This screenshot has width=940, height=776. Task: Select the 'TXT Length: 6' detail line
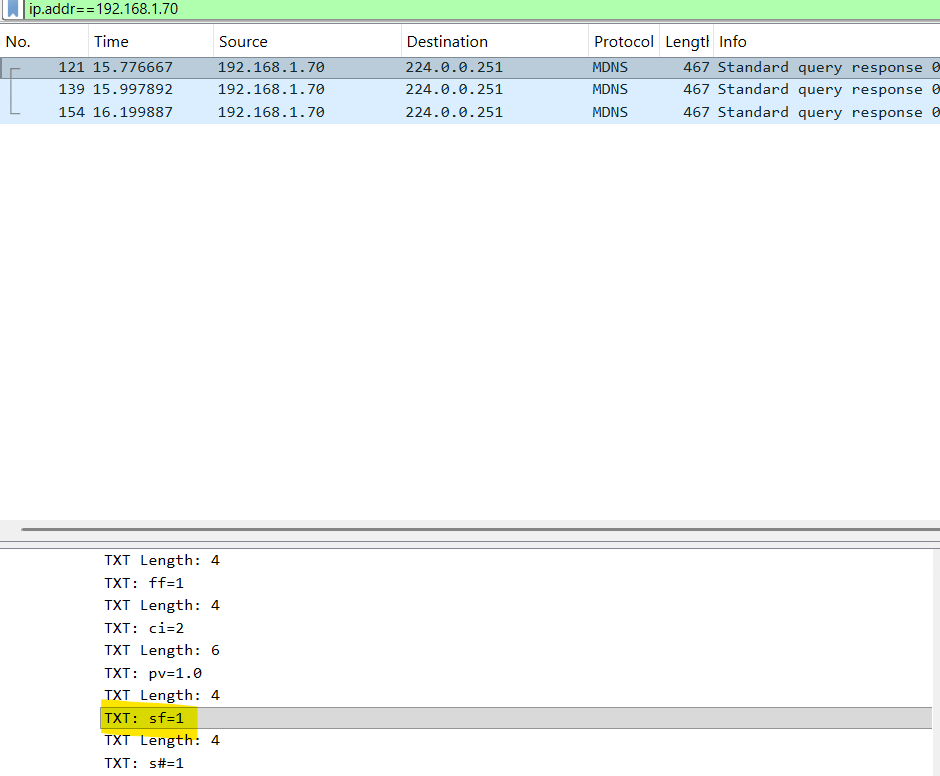162,650
